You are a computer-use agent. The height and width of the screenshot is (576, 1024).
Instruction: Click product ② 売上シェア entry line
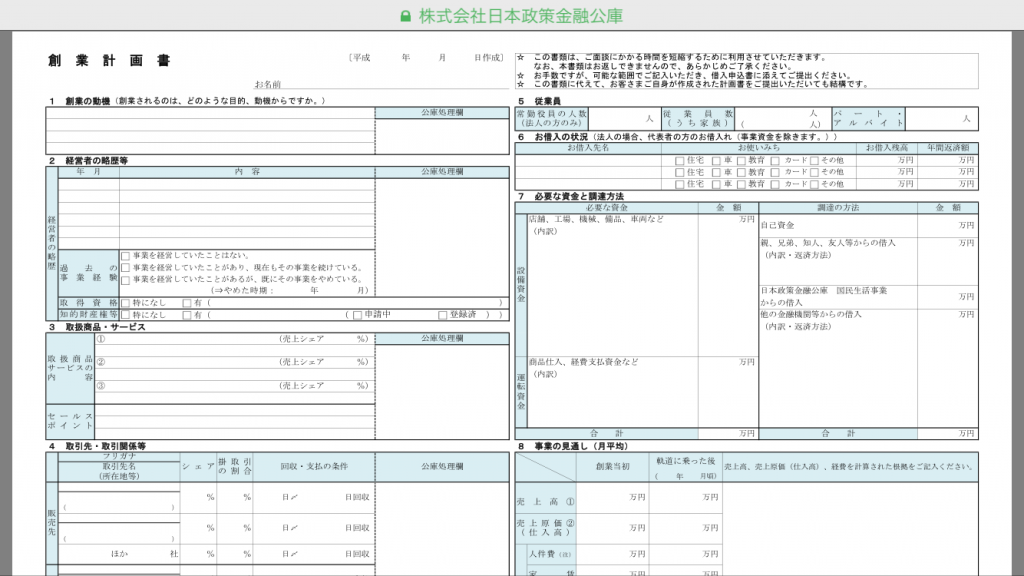tap(235, 362)
